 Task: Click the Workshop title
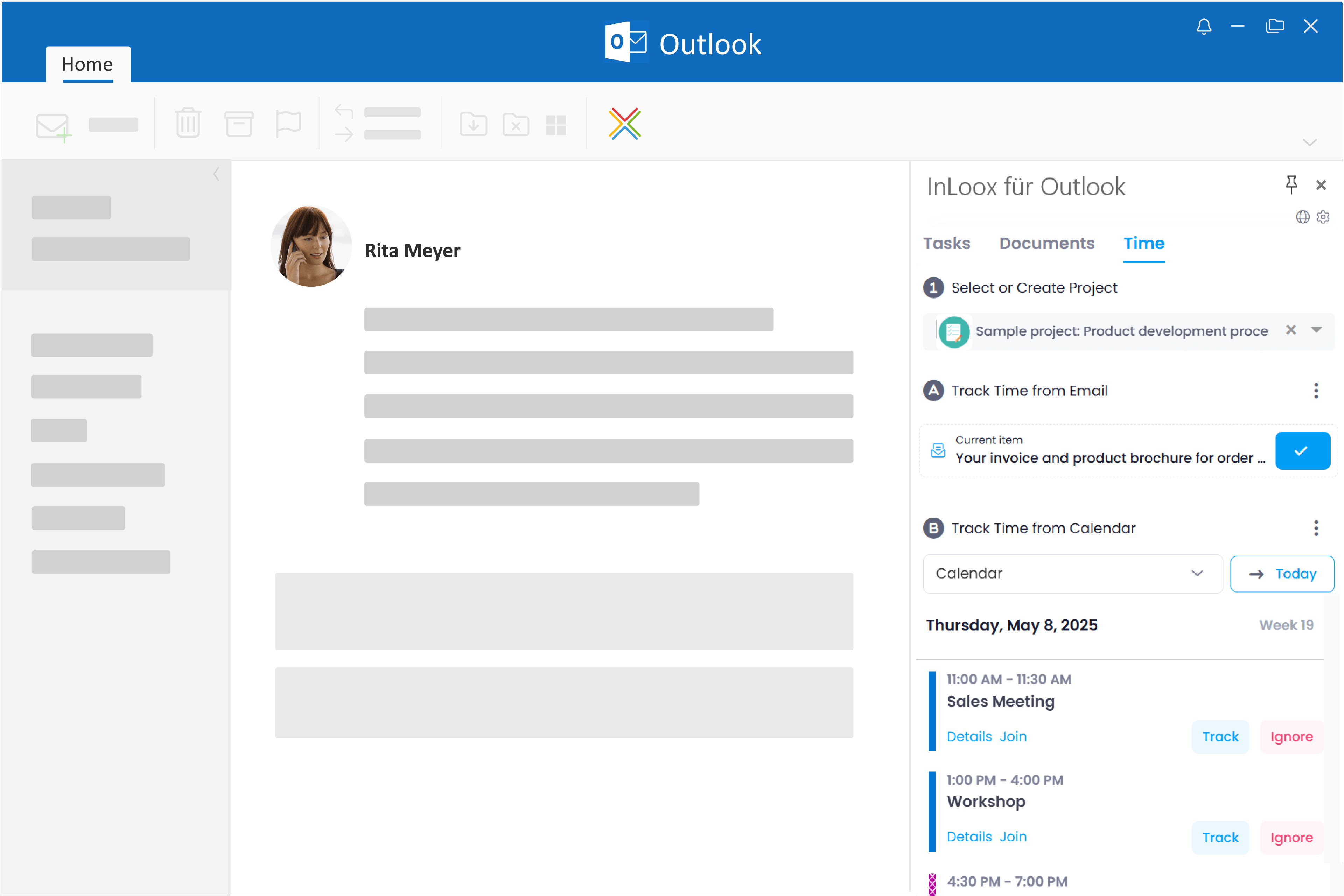tap(986, 802)
